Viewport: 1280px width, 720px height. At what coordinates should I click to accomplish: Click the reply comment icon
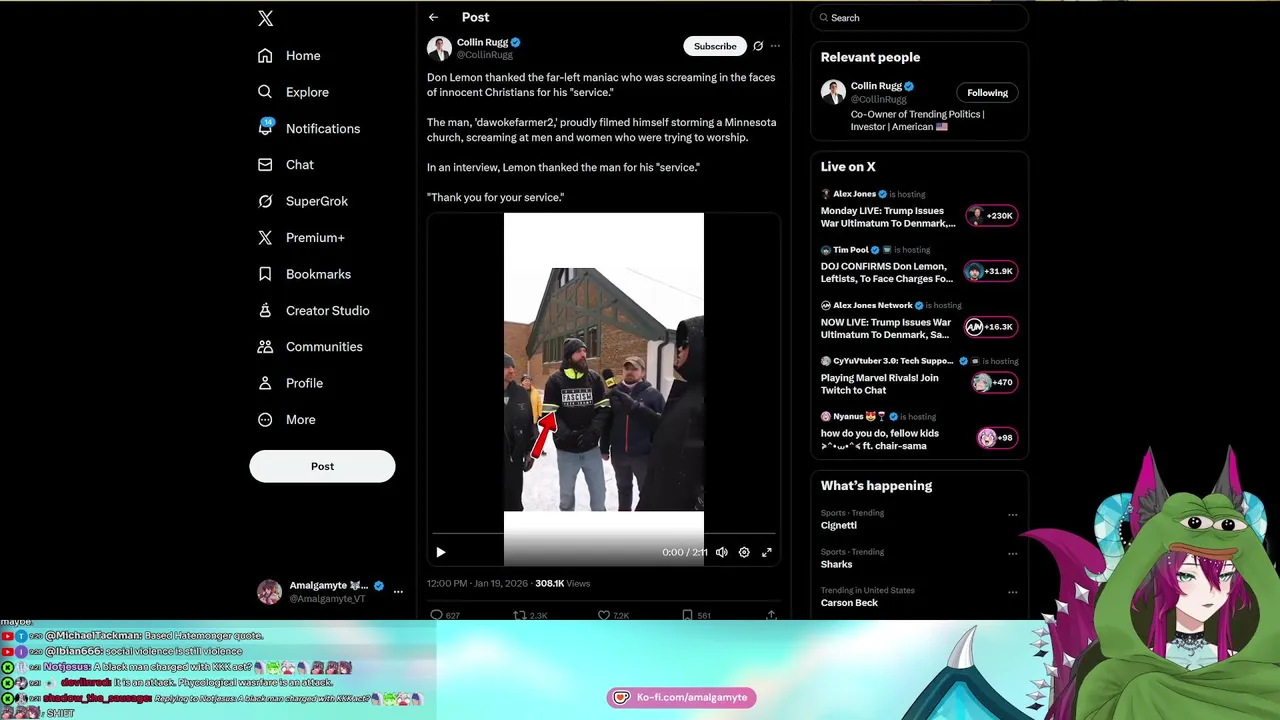pyautogui.click(x=436, y=615)
